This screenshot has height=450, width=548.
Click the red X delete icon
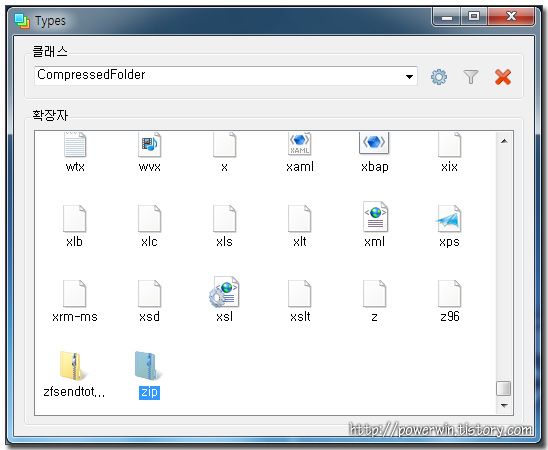503,77
